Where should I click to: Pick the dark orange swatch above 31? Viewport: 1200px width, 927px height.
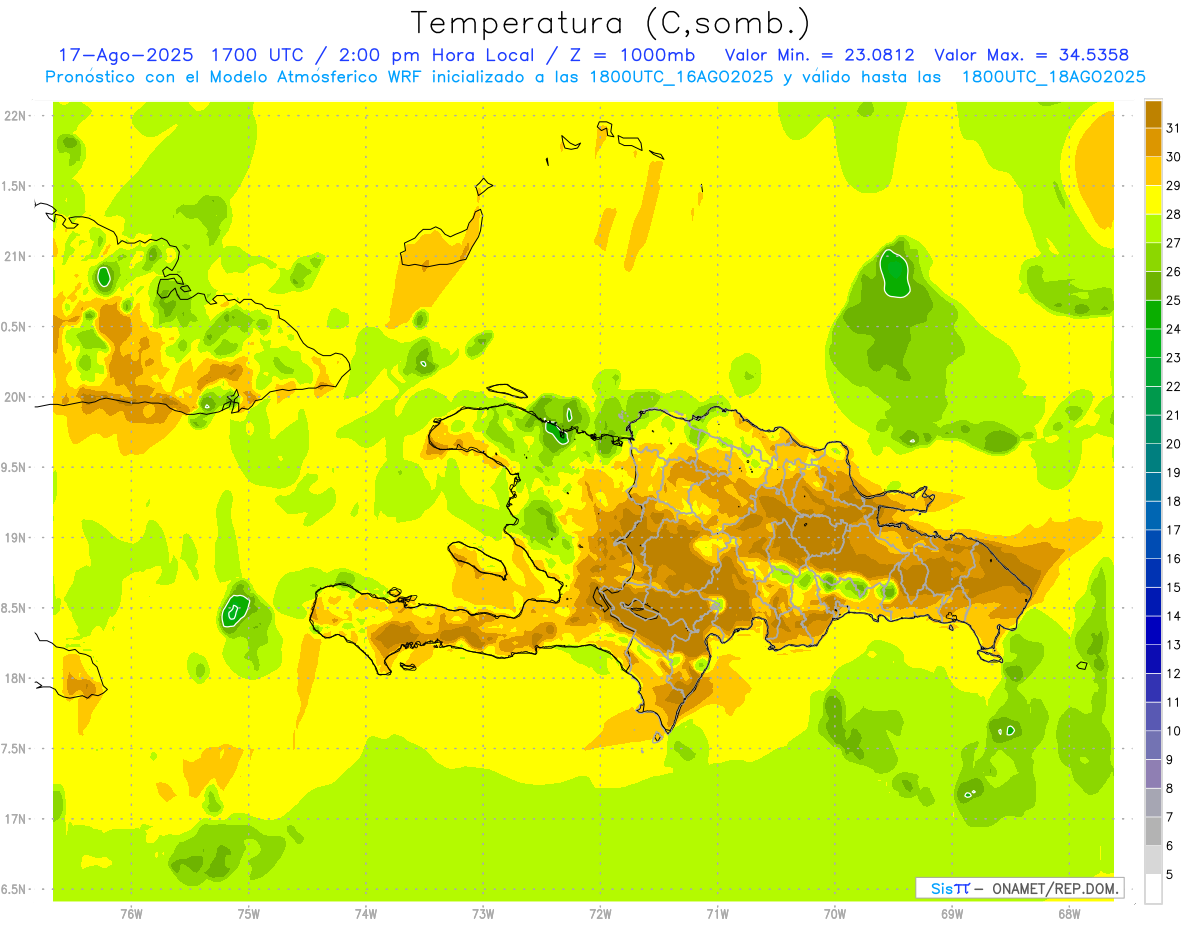[x=1153, y=114]
